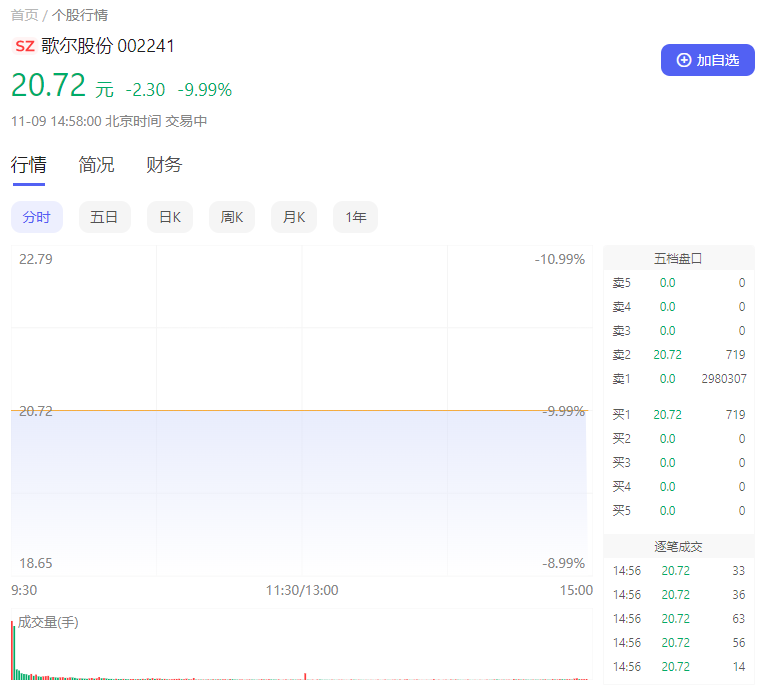This screenshot has height=695, width=769.
Task: Switch chart to 月K view
Action: tap(294, 217)
